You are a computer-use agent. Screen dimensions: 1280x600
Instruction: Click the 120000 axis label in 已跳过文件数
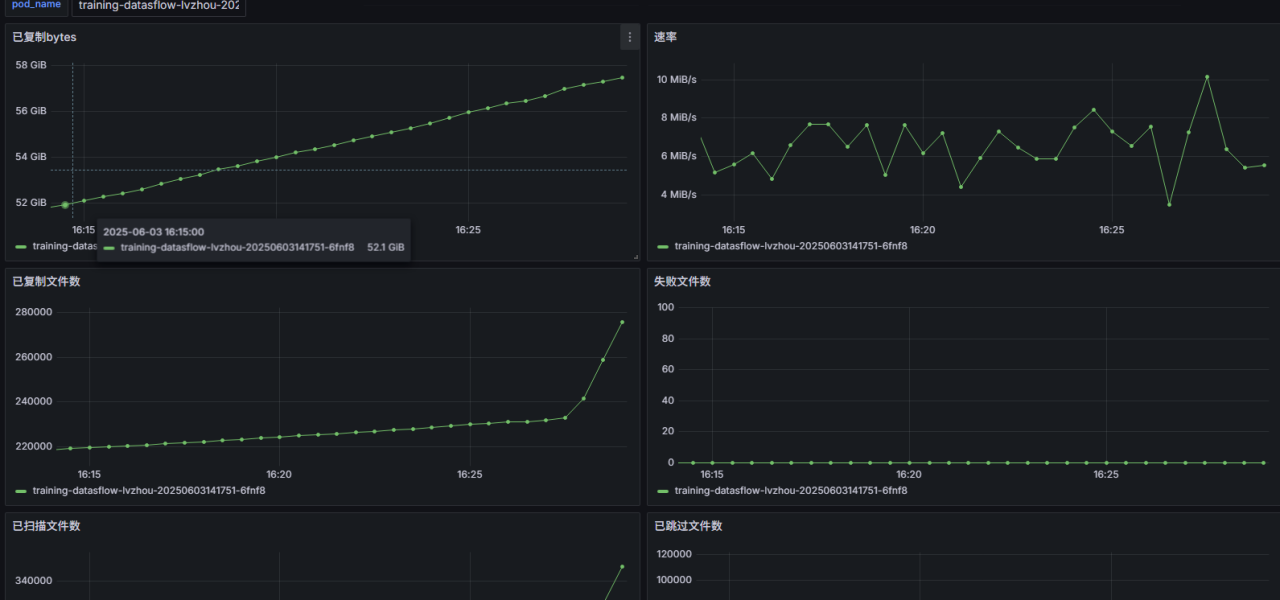click(x=674, y=554)
